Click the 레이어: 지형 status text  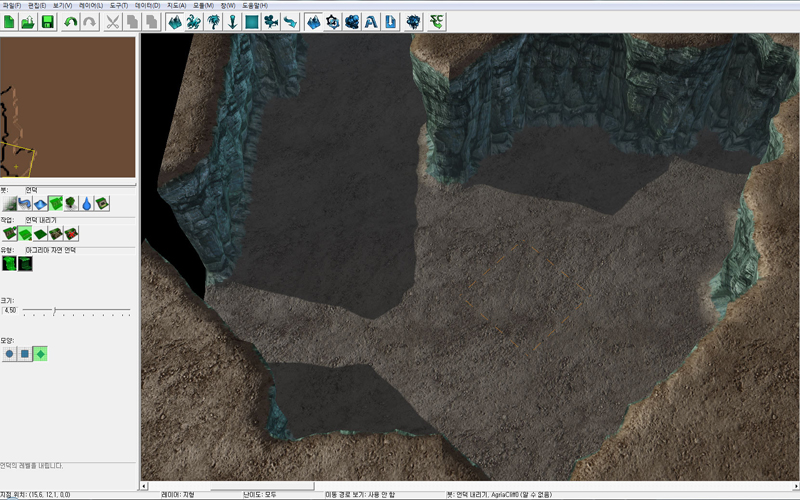point(178,495)
